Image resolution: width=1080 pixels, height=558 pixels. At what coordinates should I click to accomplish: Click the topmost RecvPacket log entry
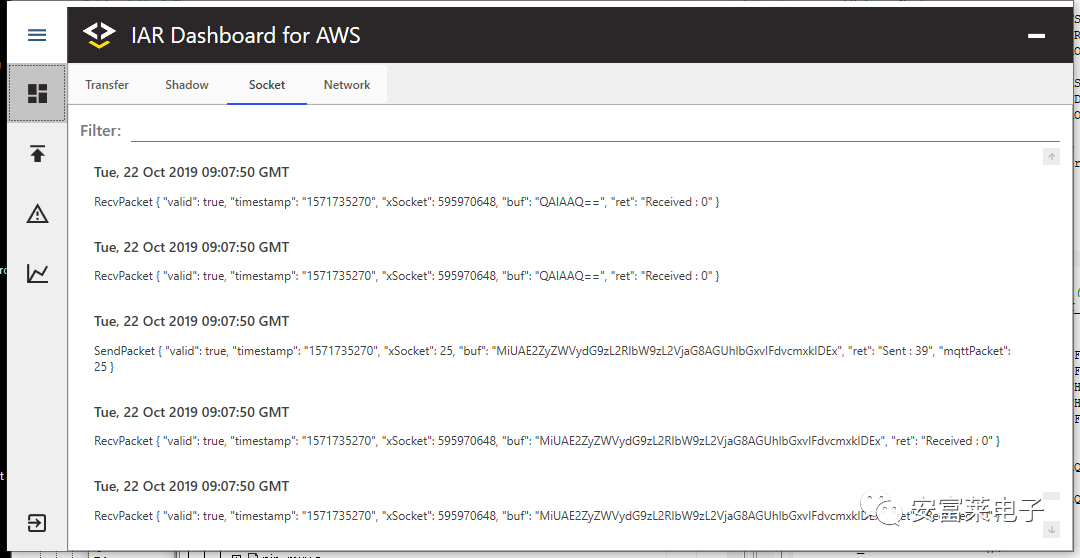tap(406, 202)
